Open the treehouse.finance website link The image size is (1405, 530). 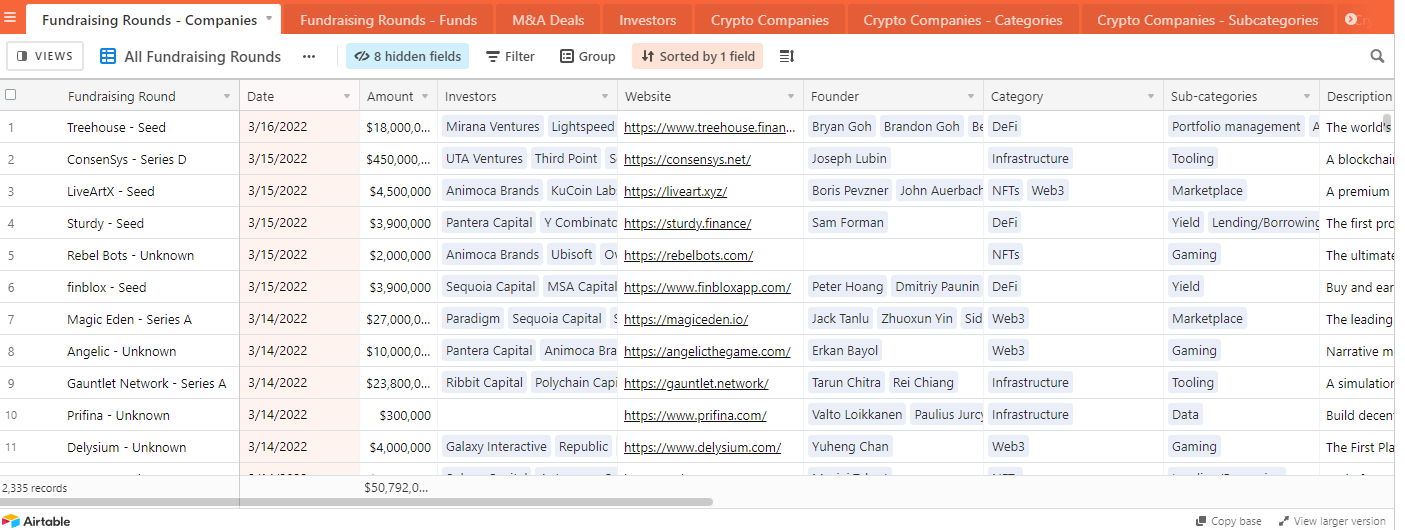click(x=711, y=127)
